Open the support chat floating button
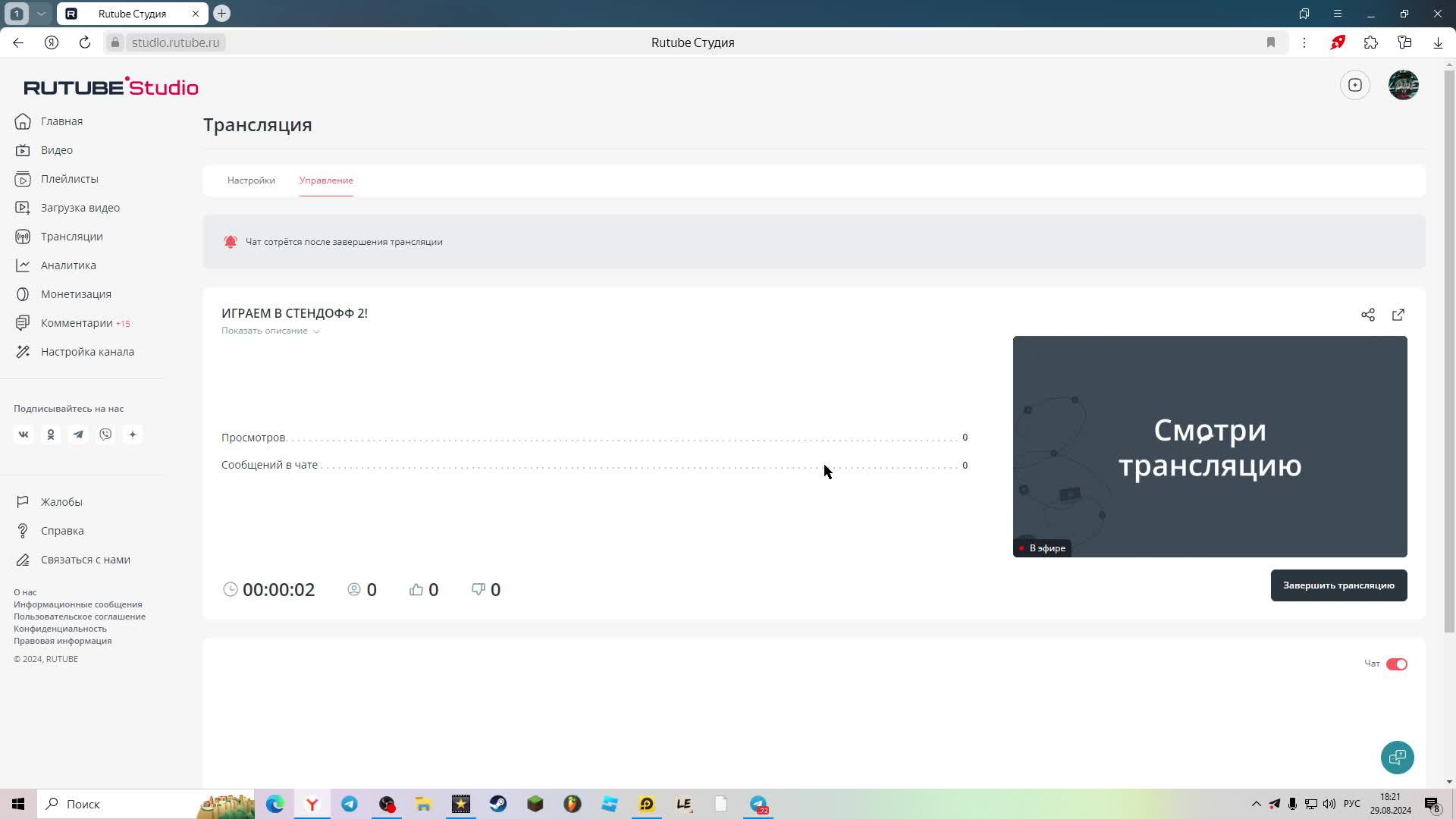This screenshot has height=819, width=1456. click(x=1398, y=758)
